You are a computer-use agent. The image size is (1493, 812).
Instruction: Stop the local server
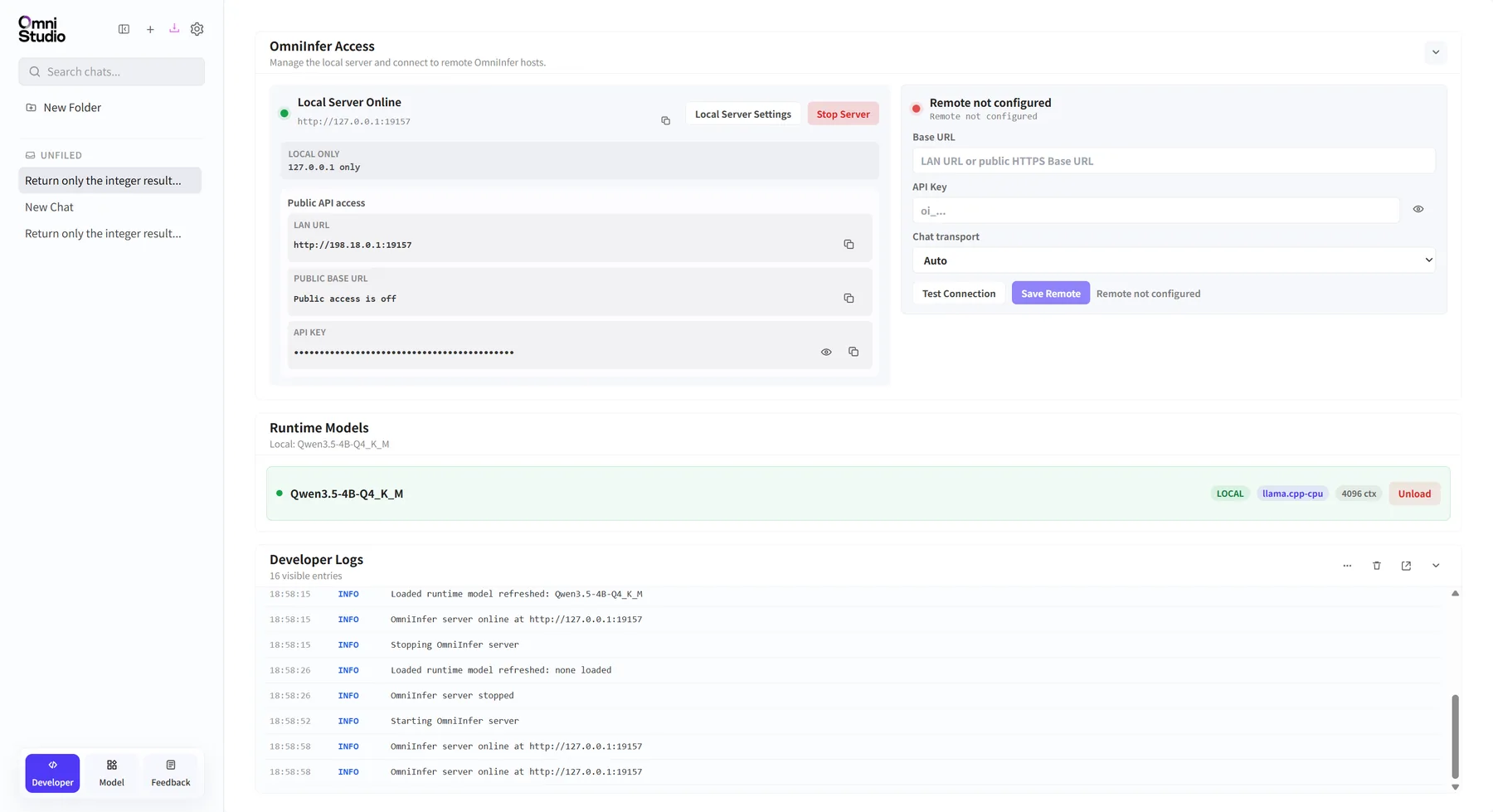(844, 114)
